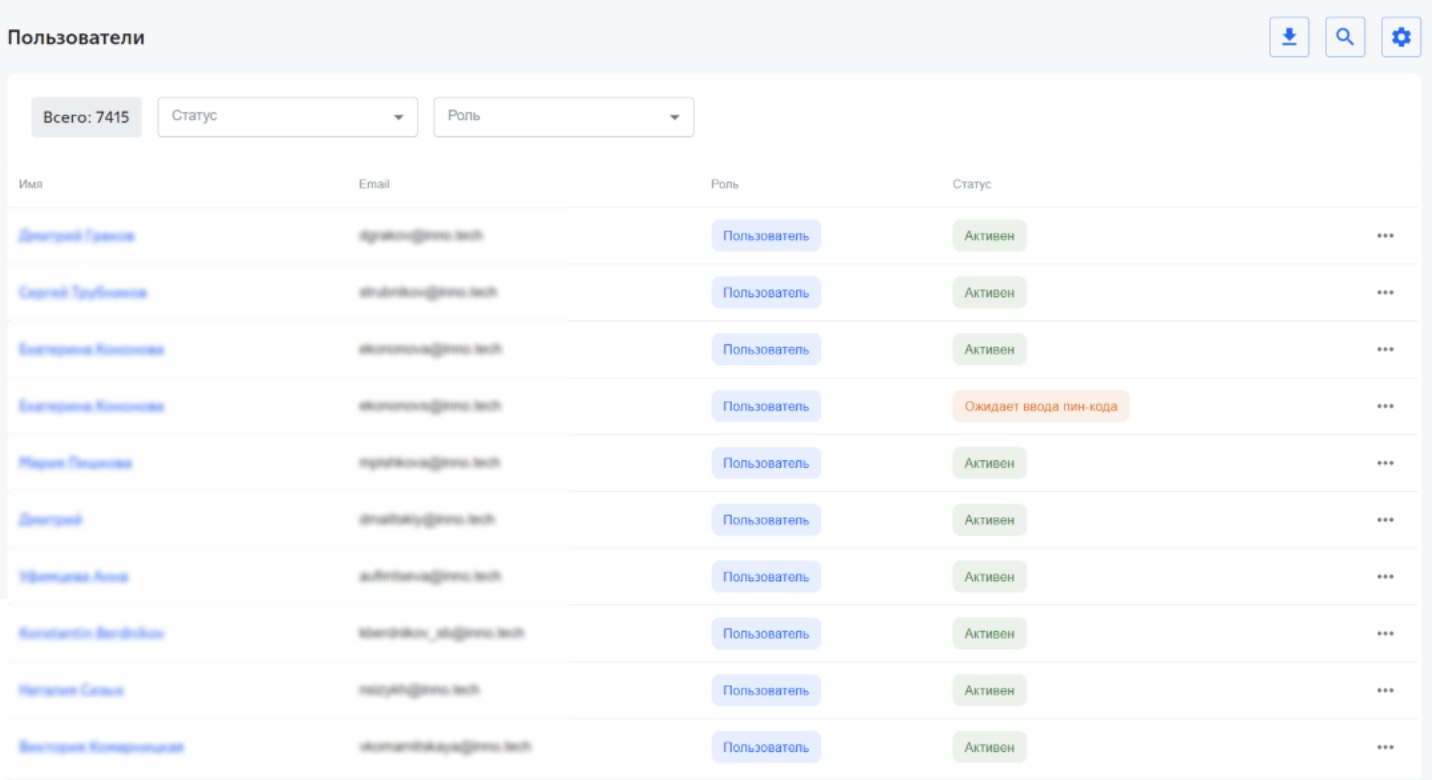Click Активен badge in the Мария Пешкова row
This screenshot has height=780, width=1432.
pos(989,463)
